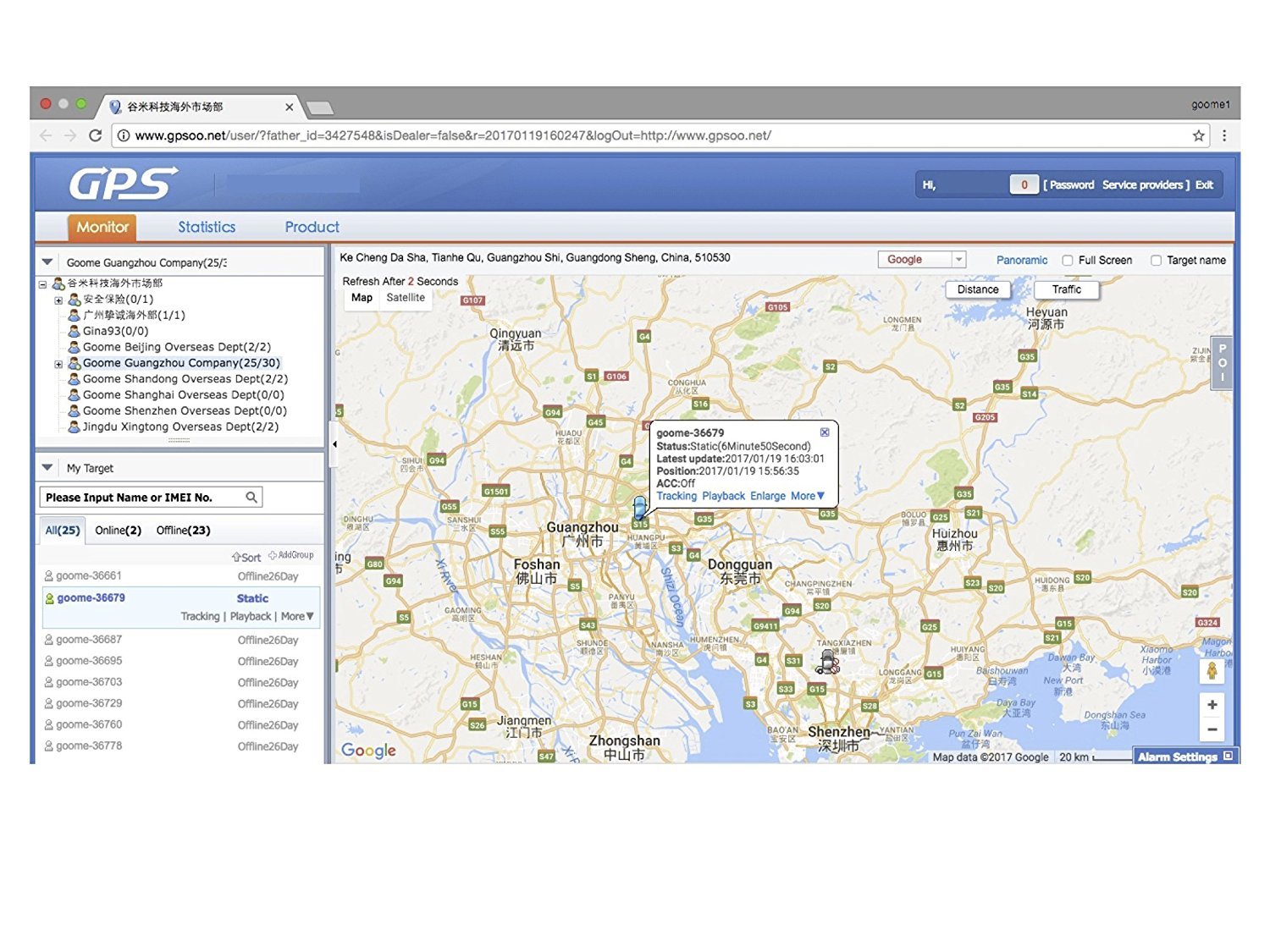Viewport: 1270px width, 952px height.
Task: Collapse the left sidebar with the arrow handle
Action: [334, 443]
